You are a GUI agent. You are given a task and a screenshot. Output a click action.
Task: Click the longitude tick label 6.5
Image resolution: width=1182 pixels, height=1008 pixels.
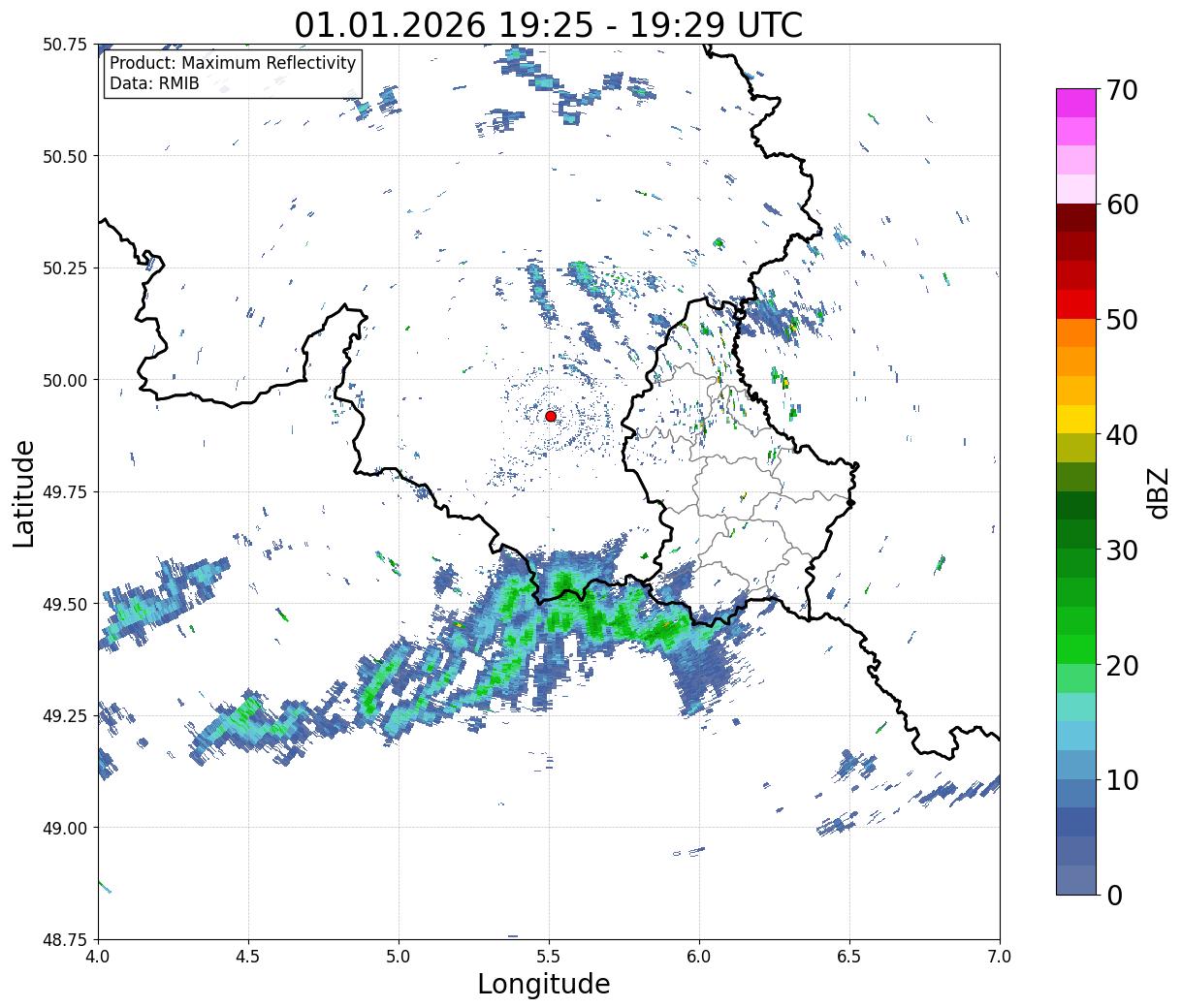tap(849, 956)
